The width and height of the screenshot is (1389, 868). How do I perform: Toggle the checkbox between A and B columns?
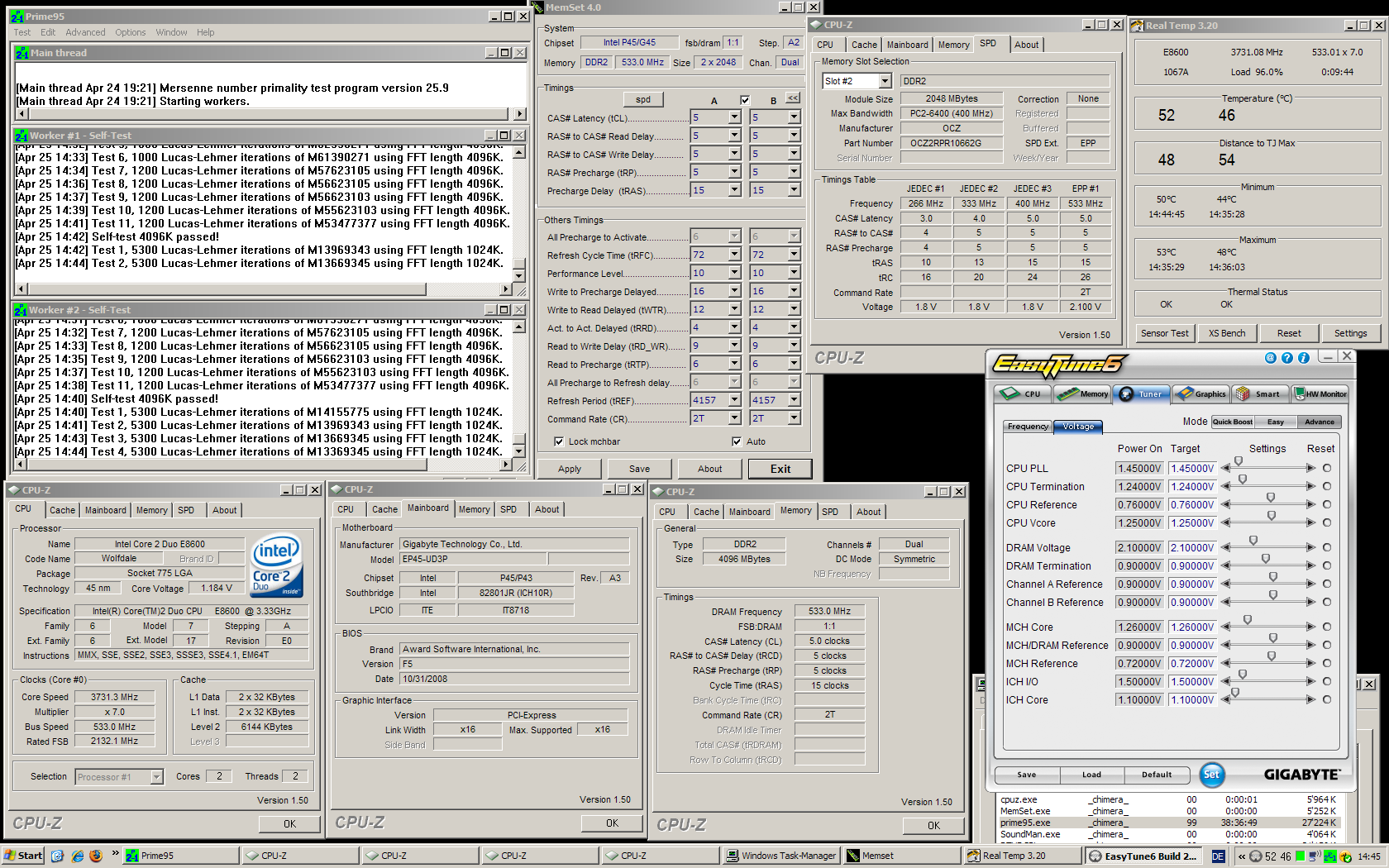[745, 100]
